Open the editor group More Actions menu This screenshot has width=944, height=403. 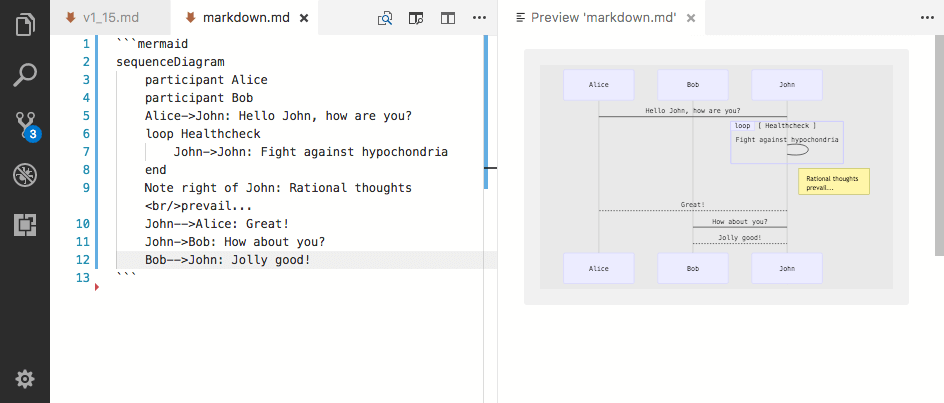coord(479,18)
